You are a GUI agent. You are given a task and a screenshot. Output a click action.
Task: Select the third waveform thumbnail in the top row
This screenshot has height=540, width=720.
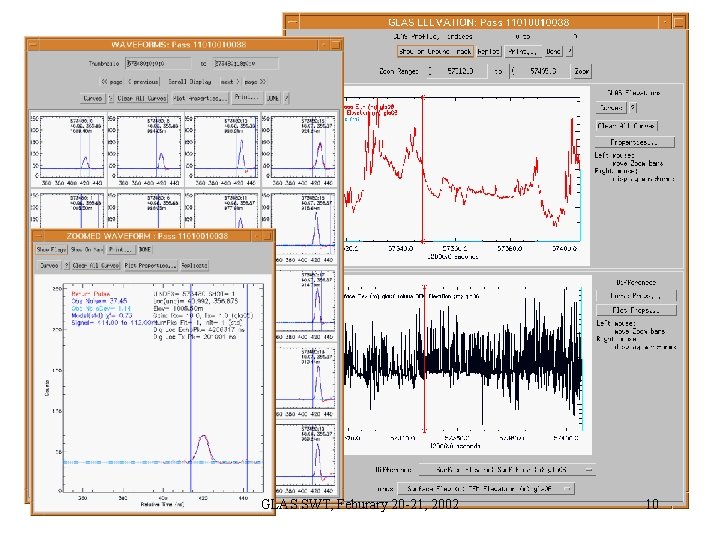click(x=222, y=149)
